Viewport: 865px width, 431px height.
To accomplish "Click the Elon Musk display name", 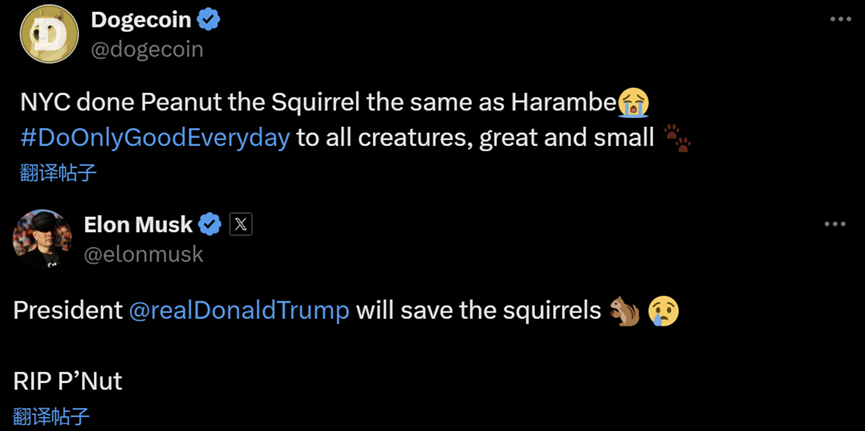I will pos(138,224).
